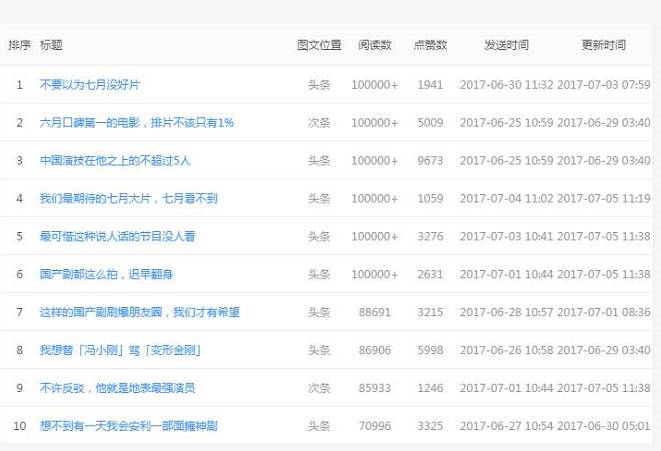The image size is (661, 451).
Task: Click send time 2017-06-30 11:32
Action: pos(506,85)
